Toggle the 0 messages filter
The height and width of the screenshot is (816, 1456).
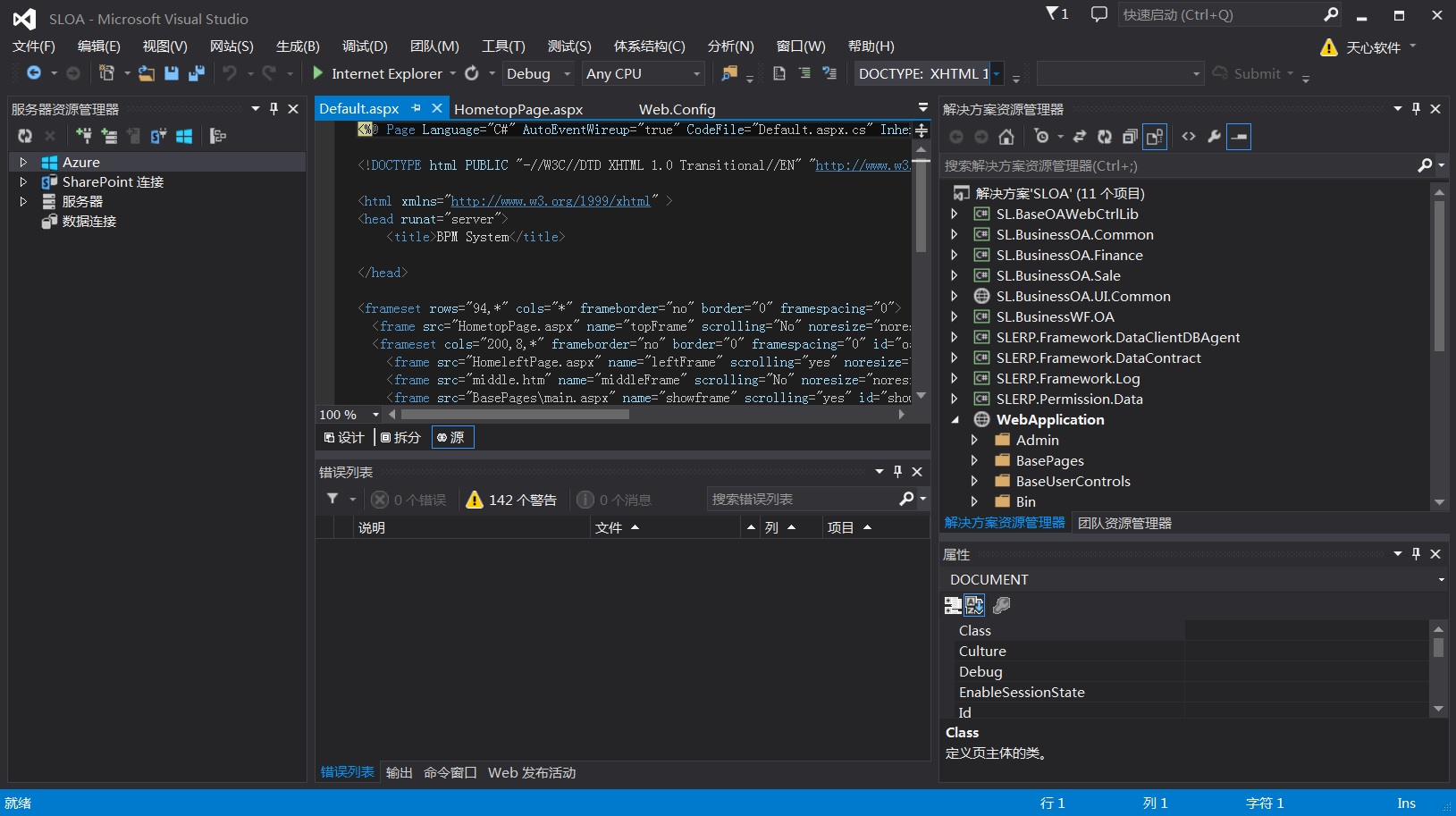click(615, 500)
